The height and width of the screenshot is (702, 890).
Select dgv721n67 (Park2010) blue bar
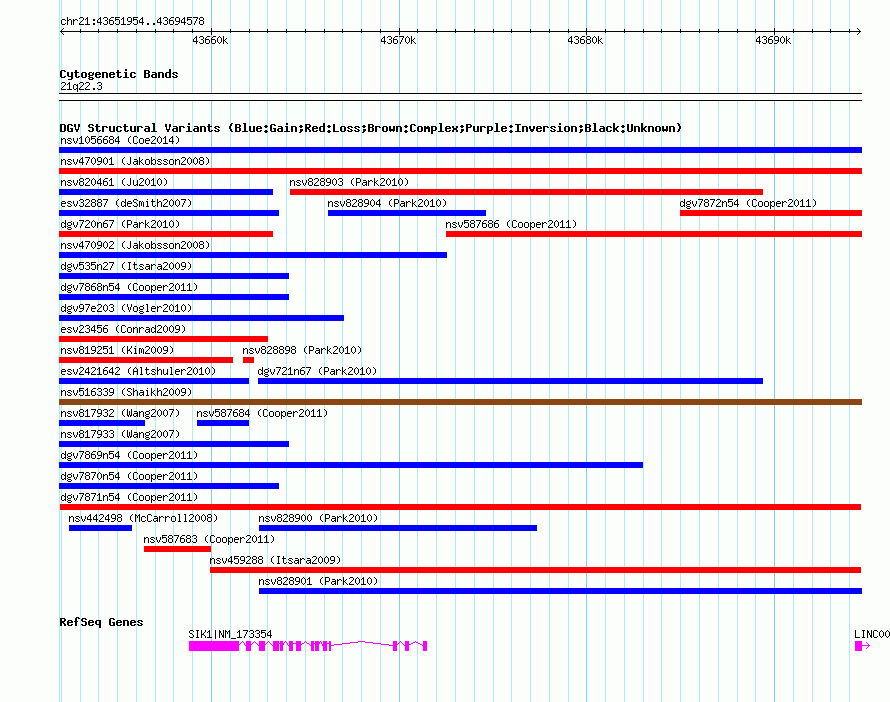510,381
